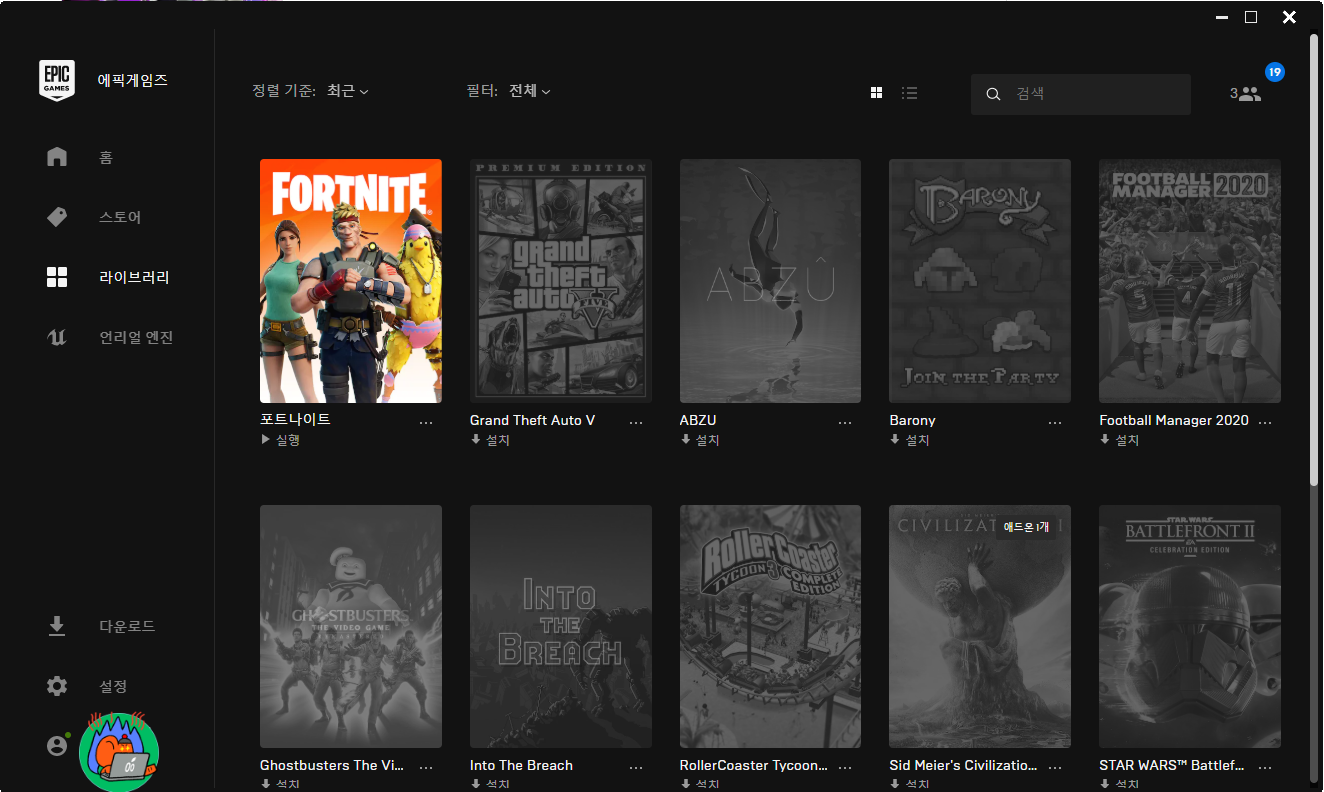The image size is (1324, 792).
Task: Install Barony via 설치
Action: pos(909,440)
